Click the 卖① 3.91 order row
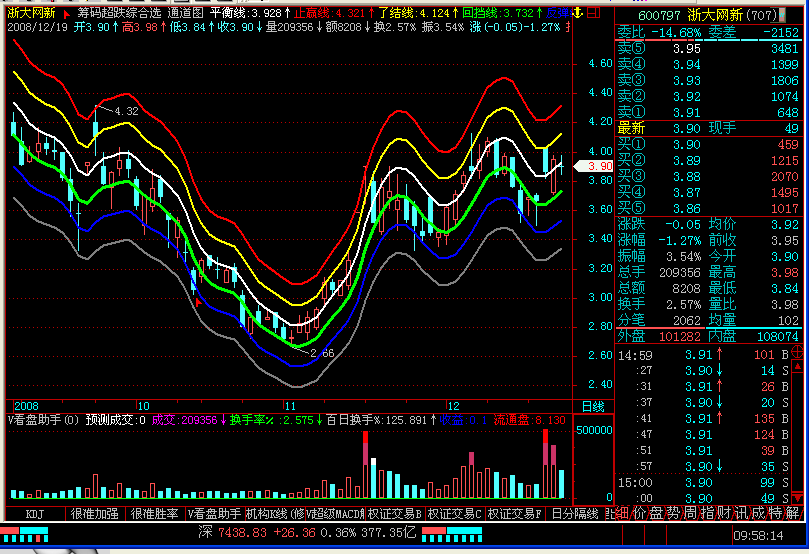 [x=708, y=112]
